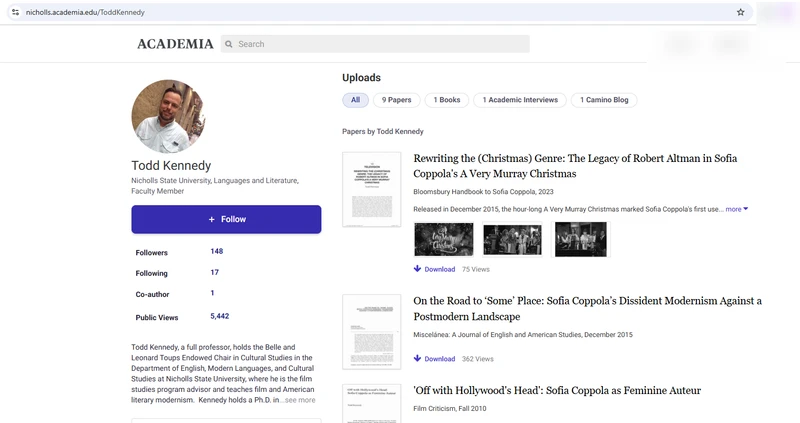Download the Murray Christmas paper
Viewport: 800px width, 423px height.
pyautogui.click(x=434, y=269)
